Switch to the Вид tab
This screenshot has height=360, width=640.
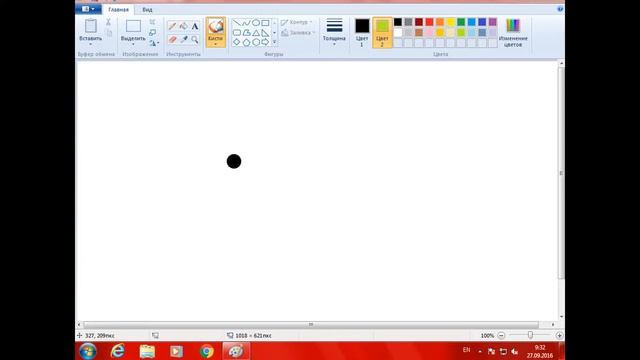click(x=147, y=9)
